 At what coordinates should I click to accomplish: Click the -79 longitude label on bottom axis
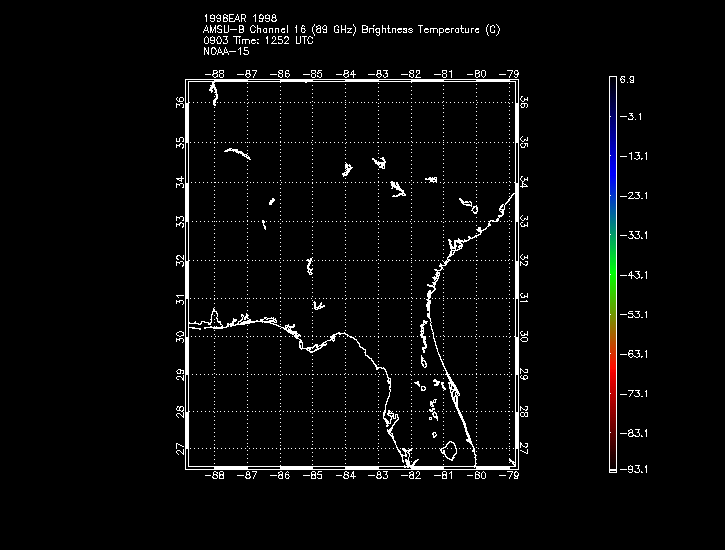(512, 477)
